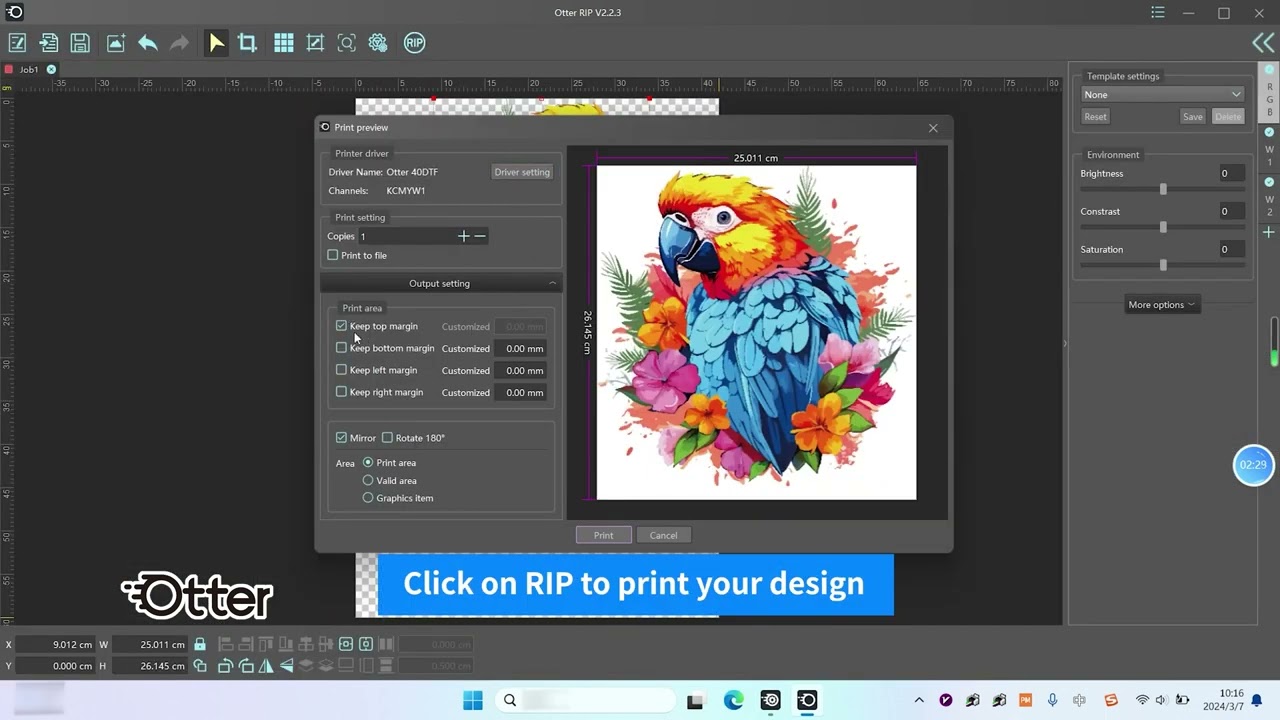Click the Print button in dialog

point(603,535)
